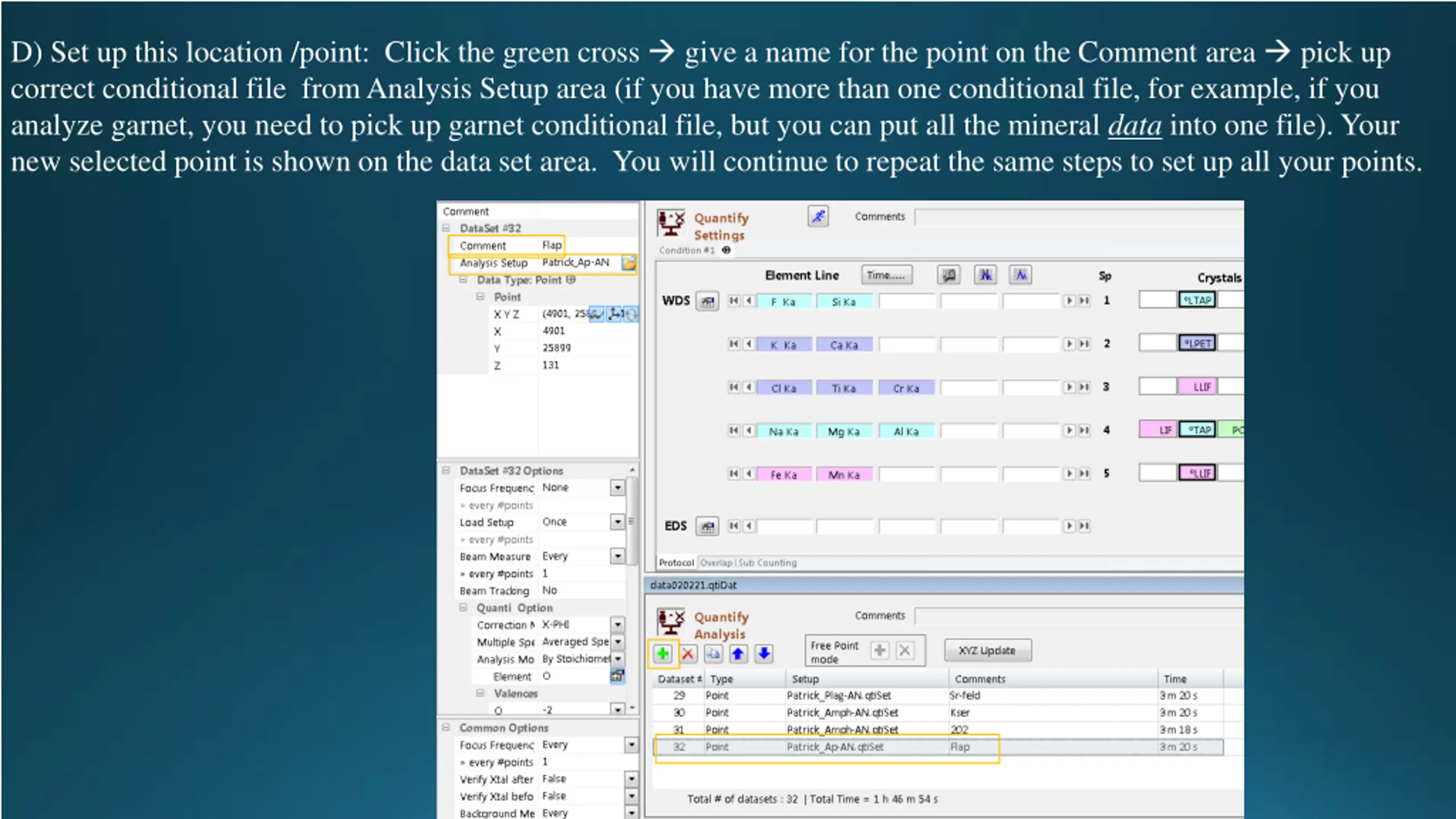
Task: Open folder icon beside Analysis Setup
Action: tap(629, 263)
